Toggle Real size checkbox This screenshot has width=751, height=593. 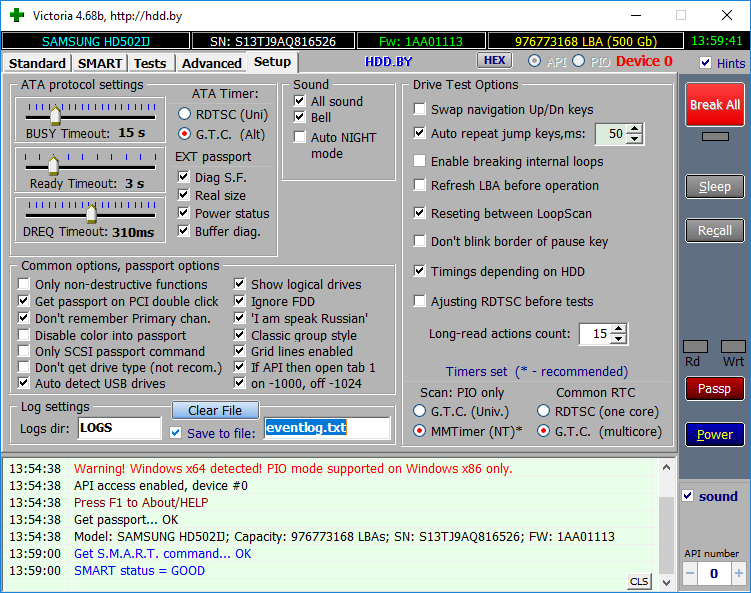tap(183, 194)
